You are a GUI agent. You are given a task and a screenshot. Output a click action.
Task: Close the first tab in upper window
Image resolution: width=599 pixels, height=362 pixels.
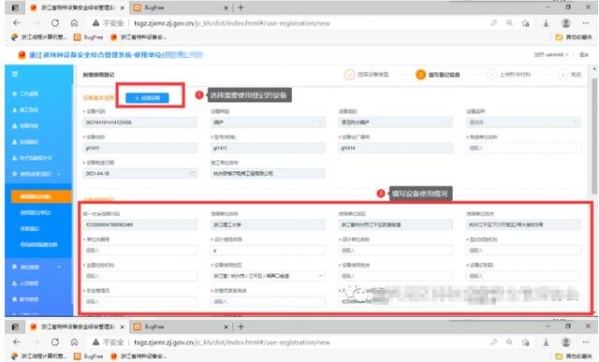click(x=122, y=7)
